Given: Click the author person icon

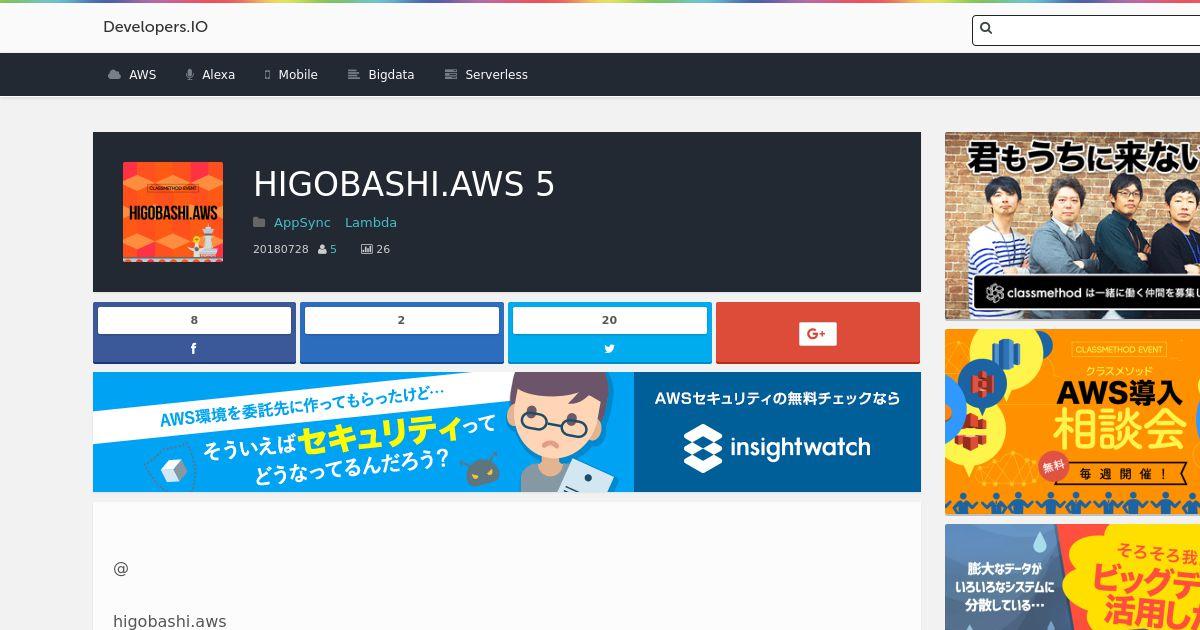Looking at the screenshot, I should (322, 249).
